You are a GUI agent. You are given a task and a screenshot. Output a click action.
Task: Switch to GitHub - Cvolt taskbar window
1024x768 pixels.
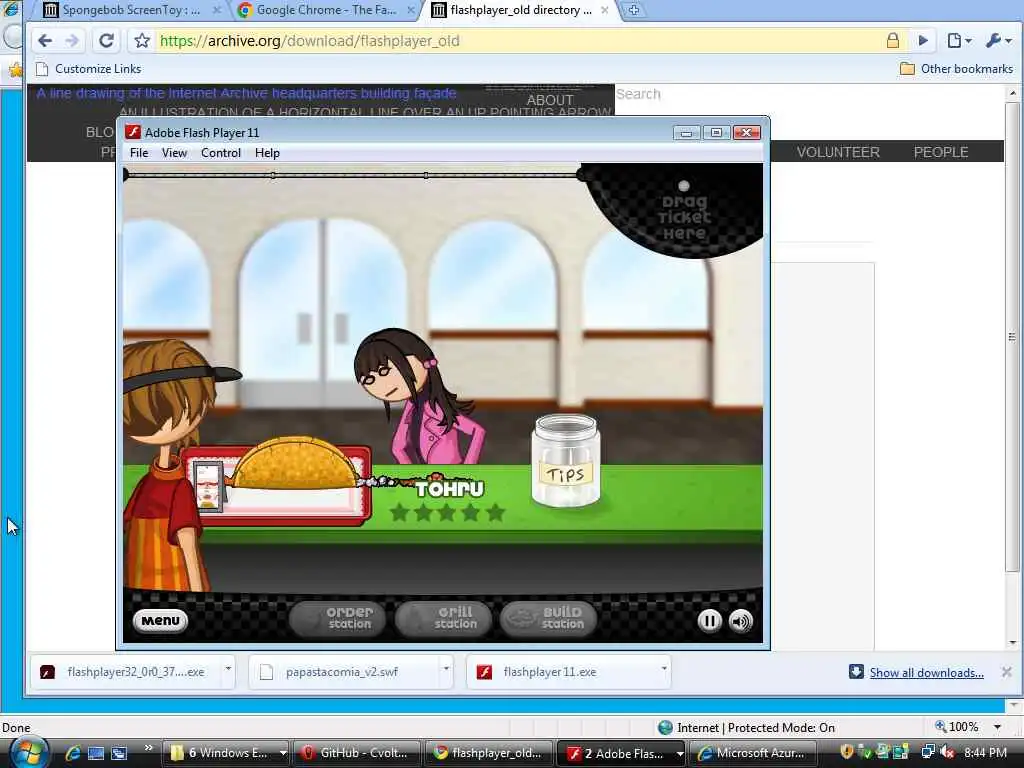point(357,753)
